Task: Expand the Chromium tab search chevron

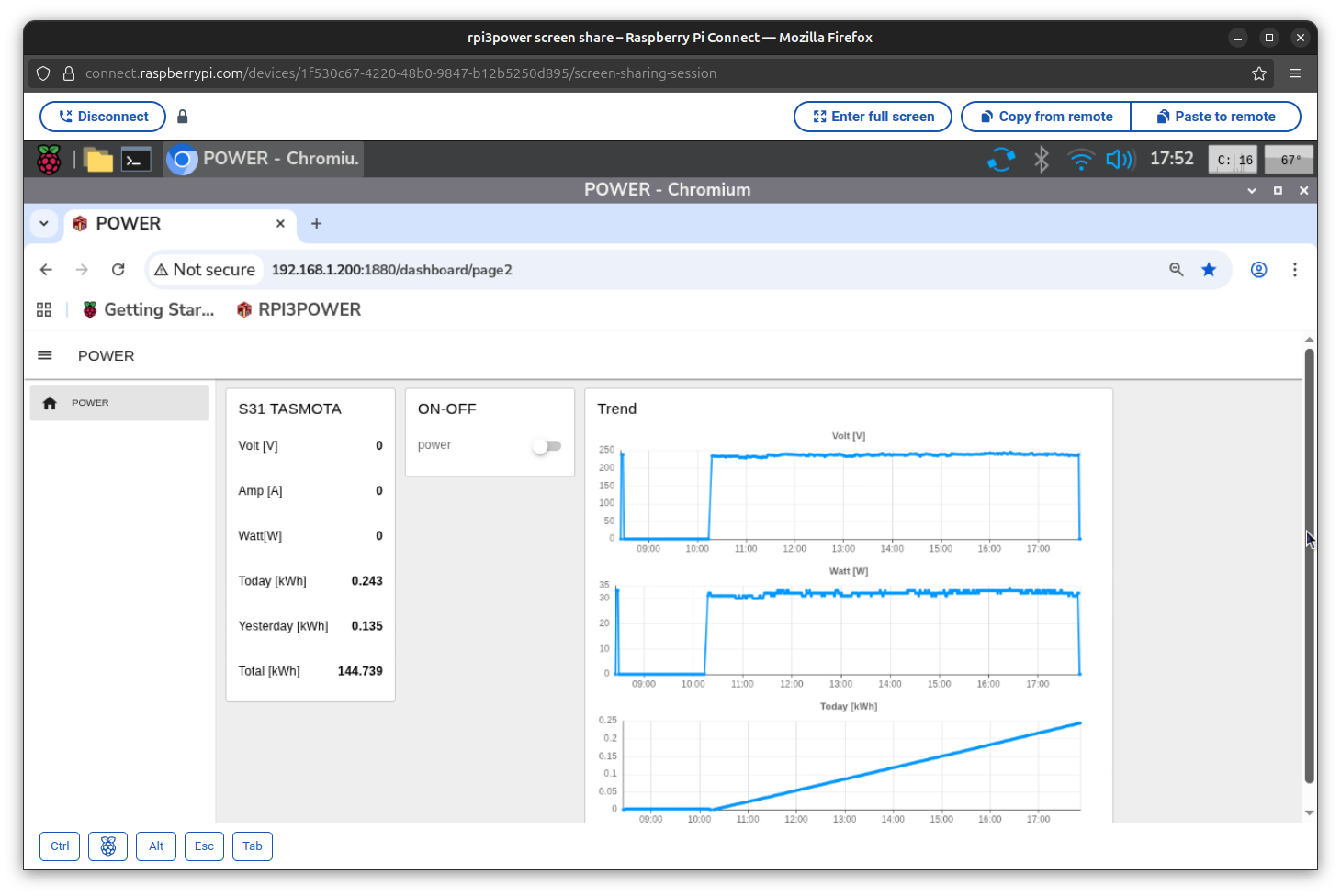Action: pos(43,224)
